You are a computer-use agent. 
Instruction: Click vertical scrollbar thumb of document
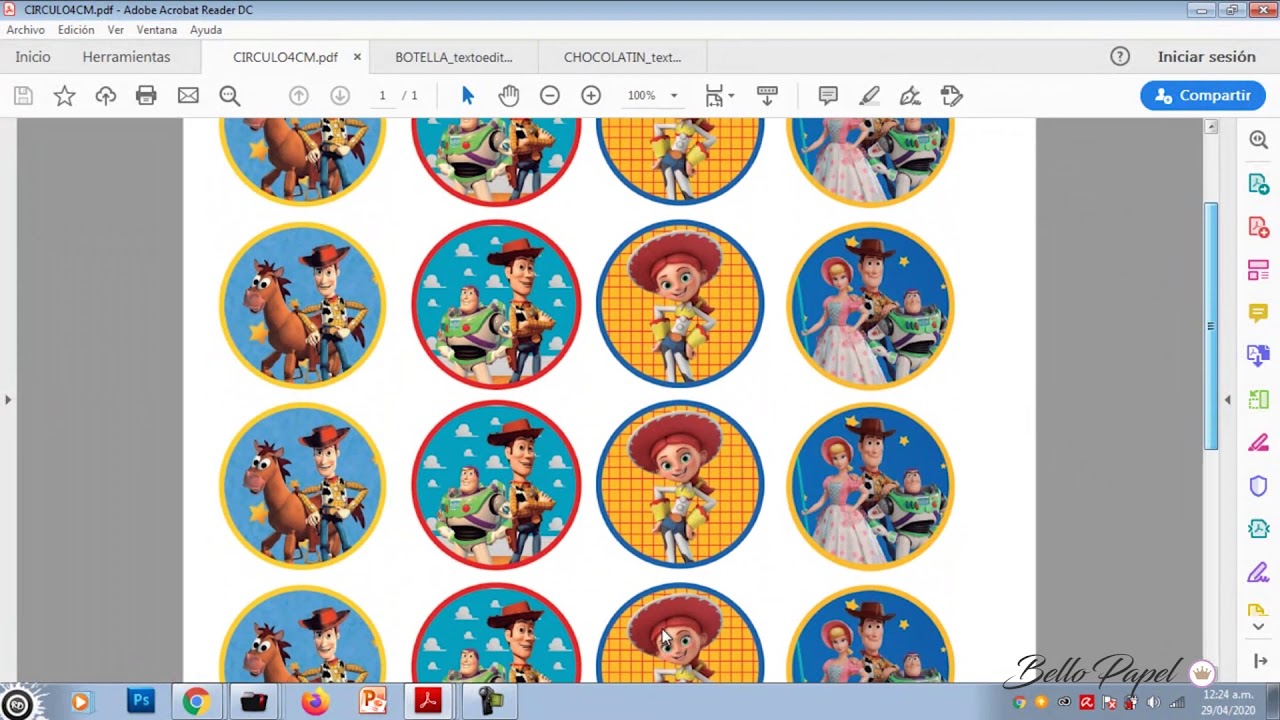(x=1211, y=326)
